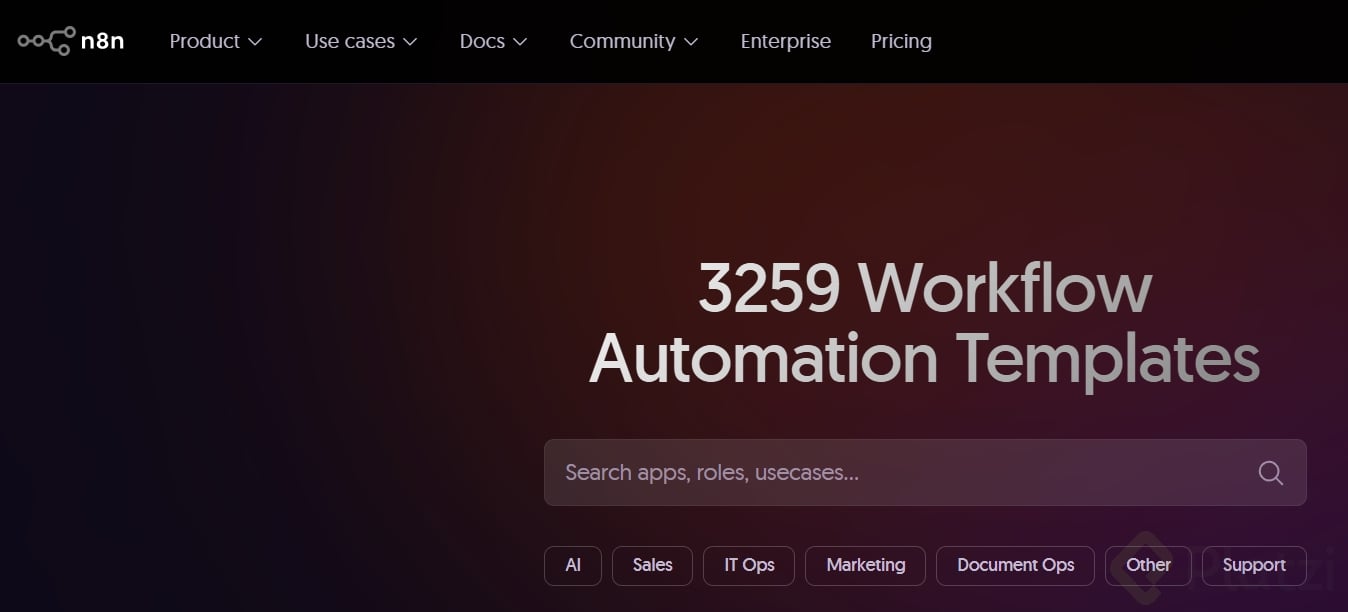This screenshot has height=612, width=1348.
Task: Click the 3259 Workflow Automation Templates heading
Action: point(925,323)
